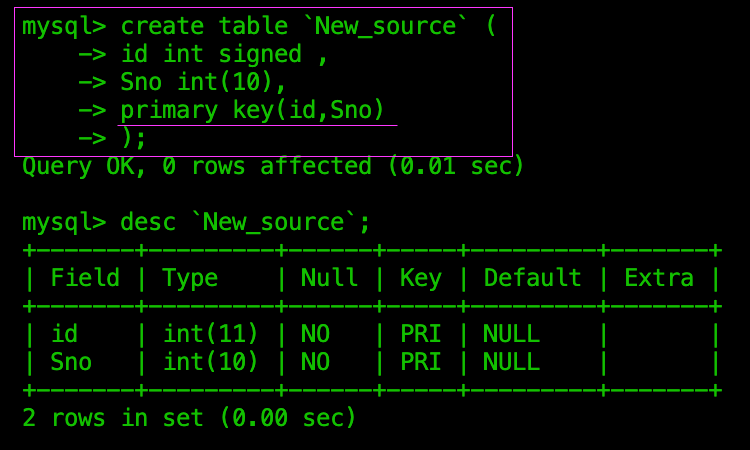This screenshot has height=450, width=750.
Task: Click the 'create table `New_source`' command line
Action: point(260,26)
